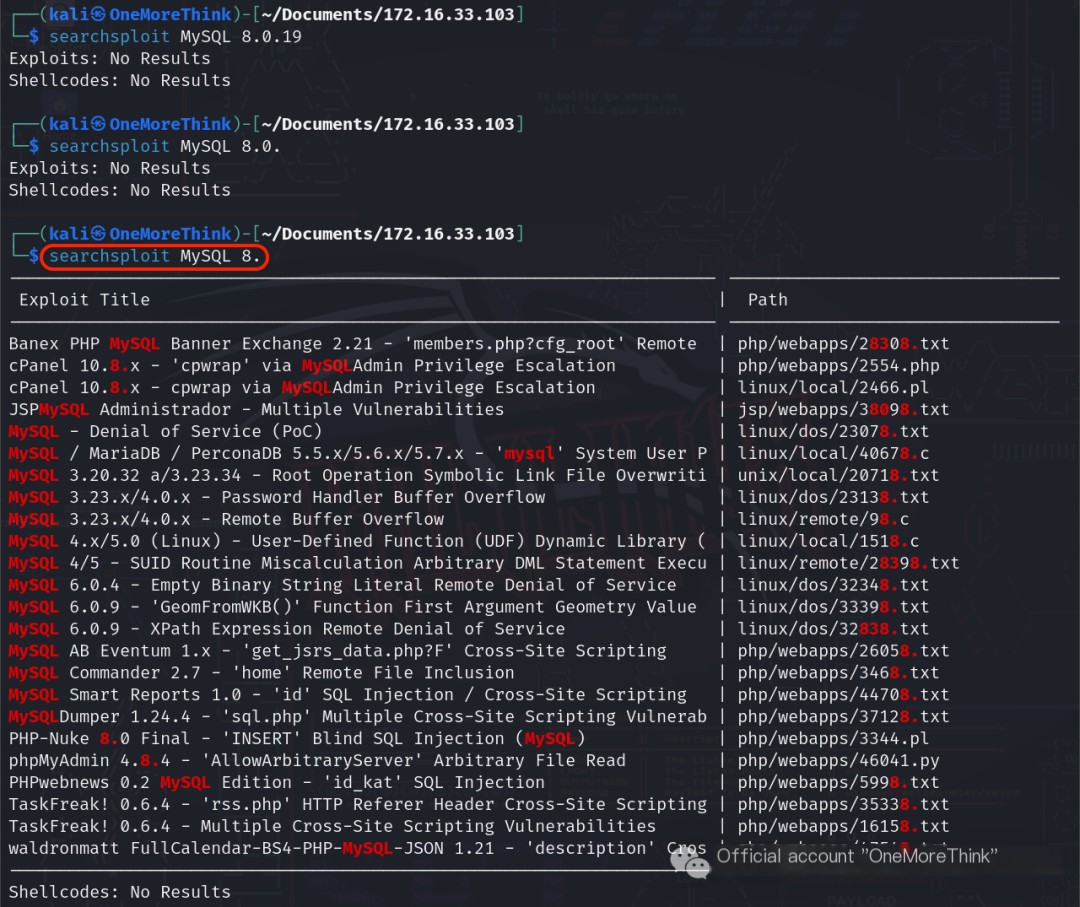Click path 'linux/local/2466.pl'
The height and width of the screenshot is (907, 1080).
(833, 388)
